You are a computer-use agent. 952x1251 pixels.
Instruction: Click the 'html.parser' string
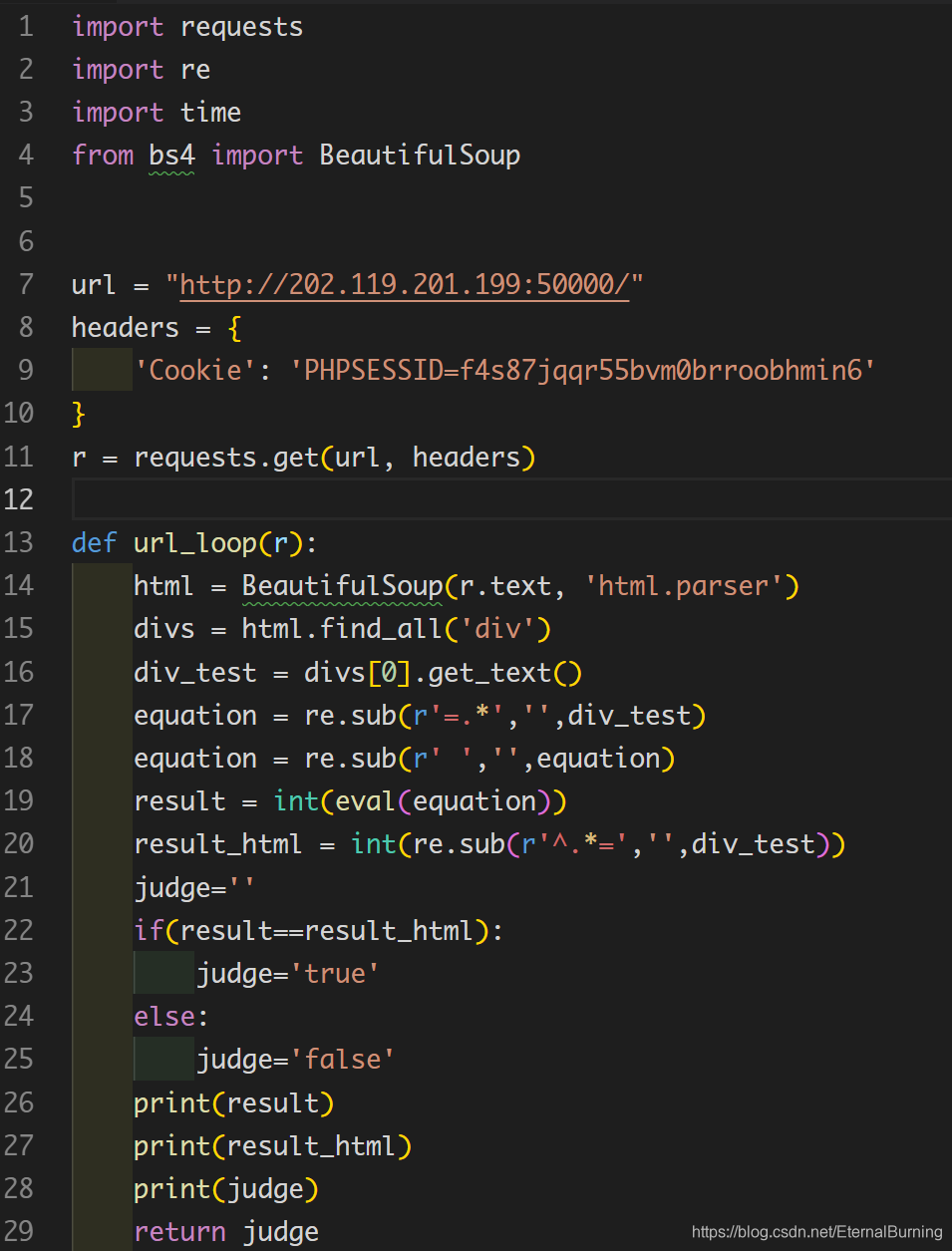(684, 585)
